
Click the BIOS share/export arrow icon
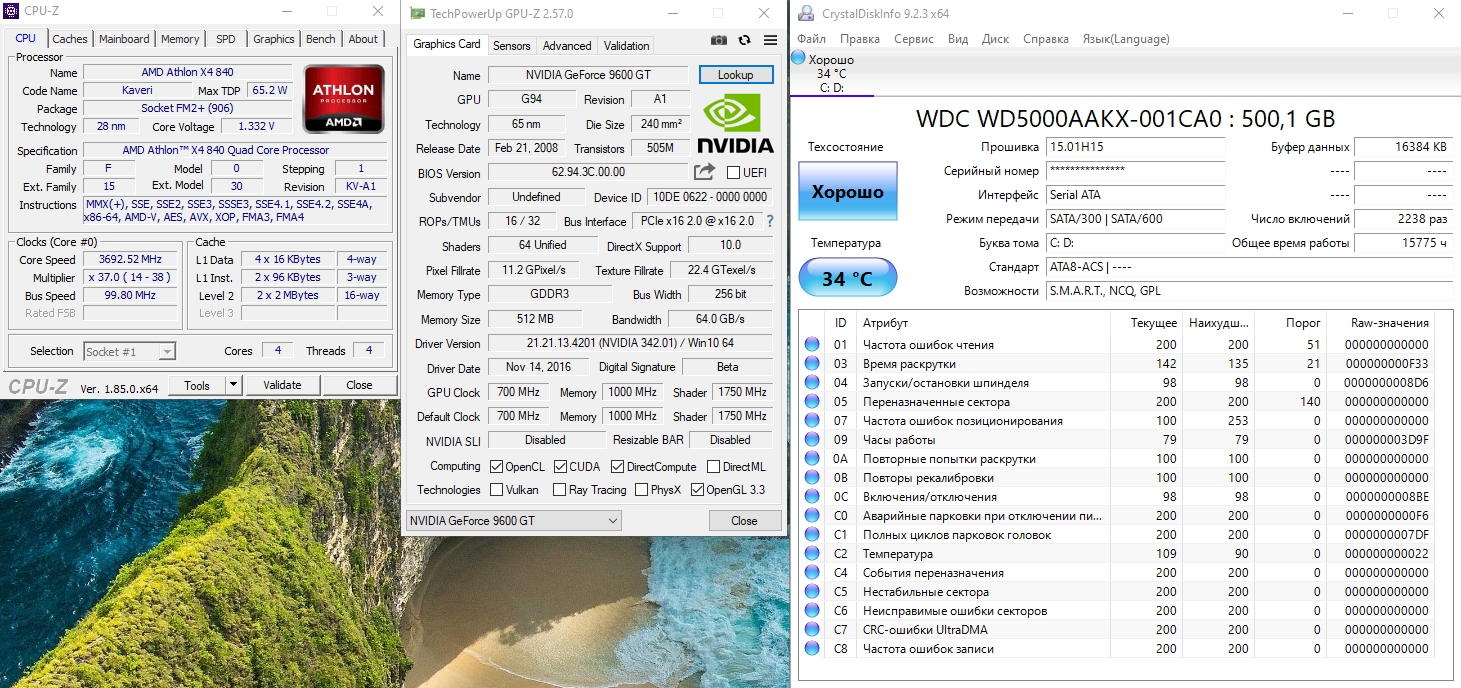click(704, 172)
